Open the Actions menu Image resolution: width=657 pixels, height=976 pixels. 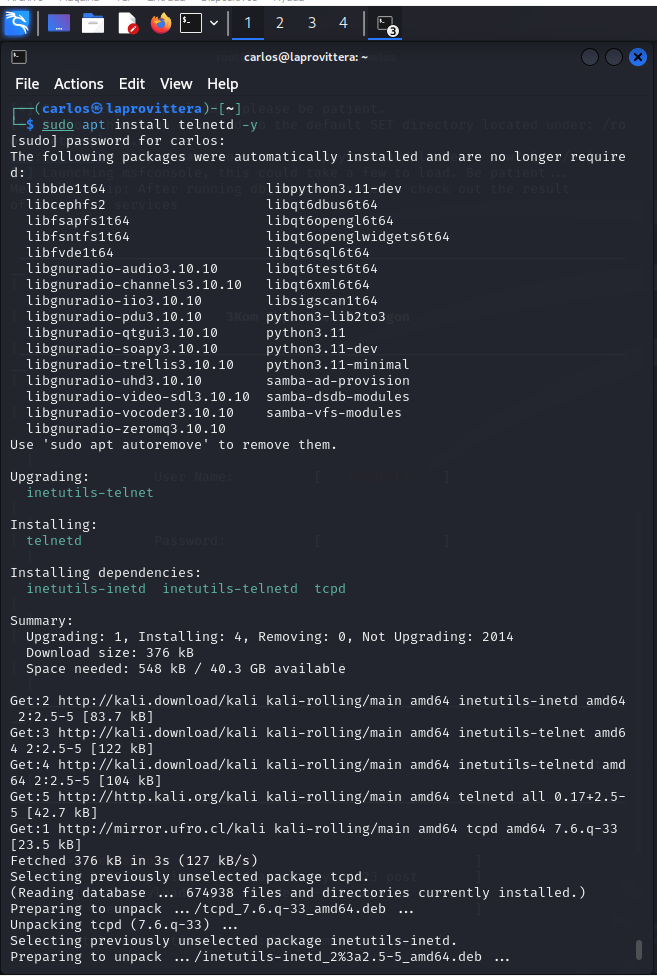(x=78, y=83)
